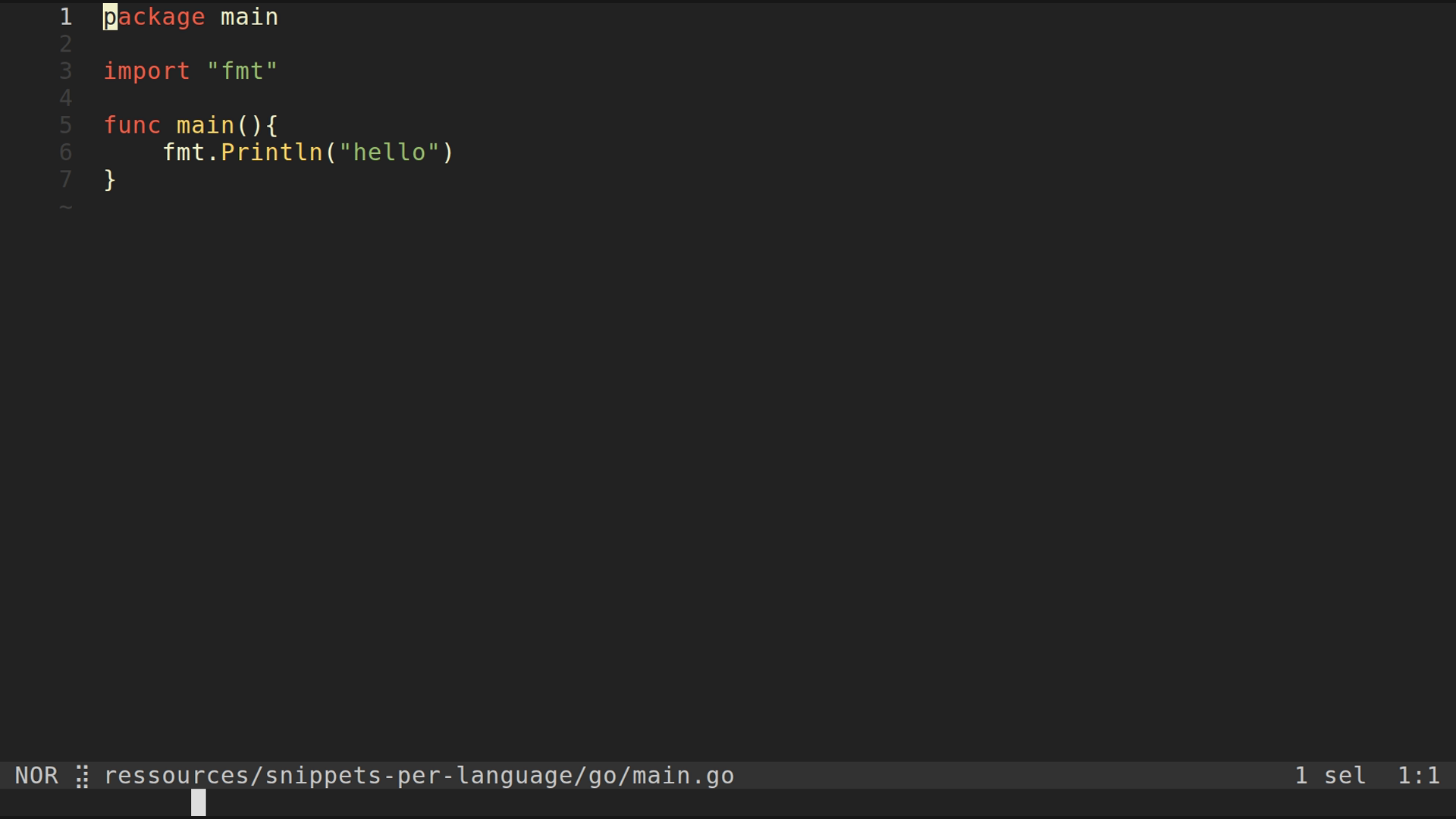
Task: Click line number 1 in the gutter
Action: (66, 17)
